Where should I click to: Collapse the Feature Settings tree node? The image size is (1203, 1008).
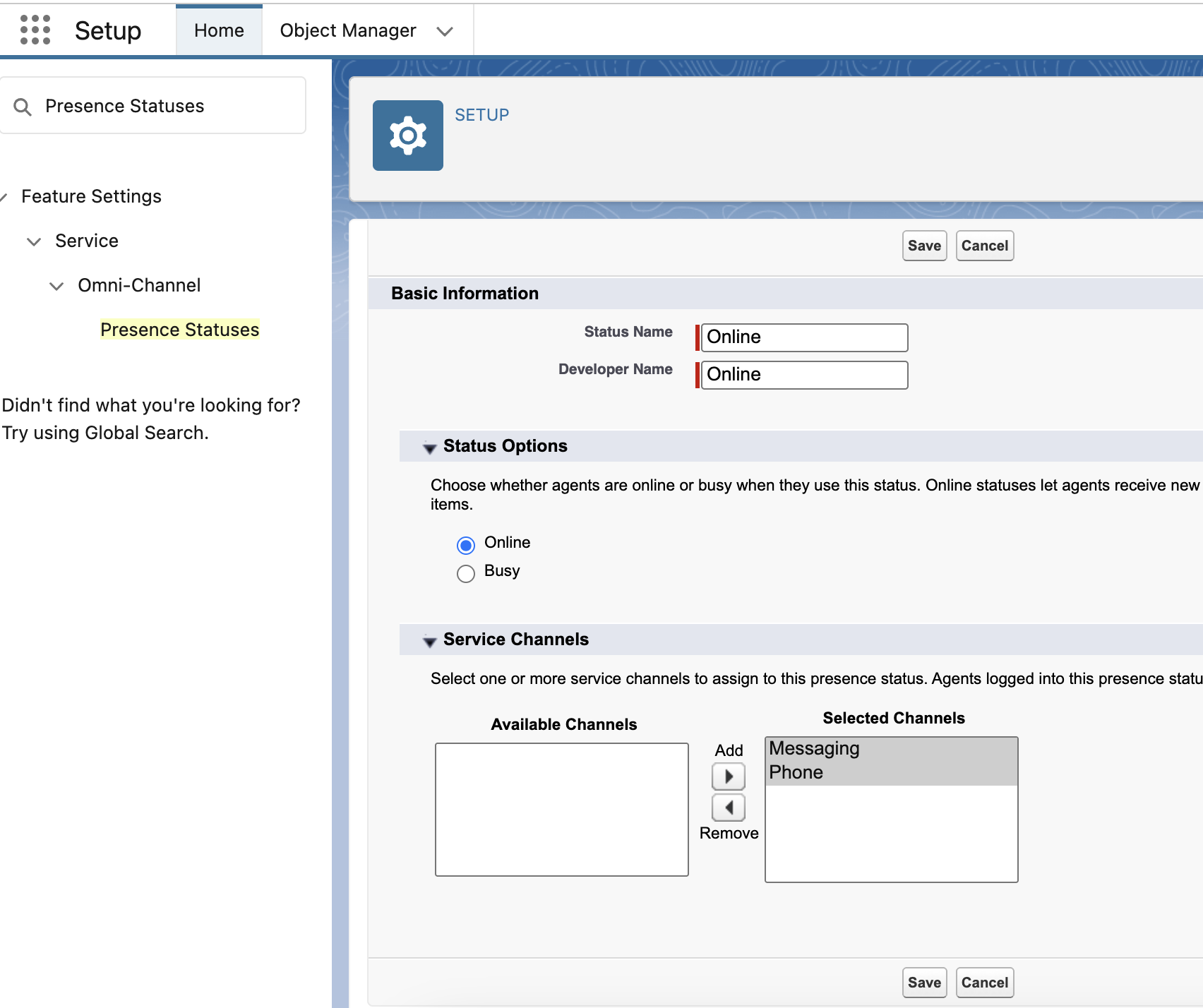[3, 197]
